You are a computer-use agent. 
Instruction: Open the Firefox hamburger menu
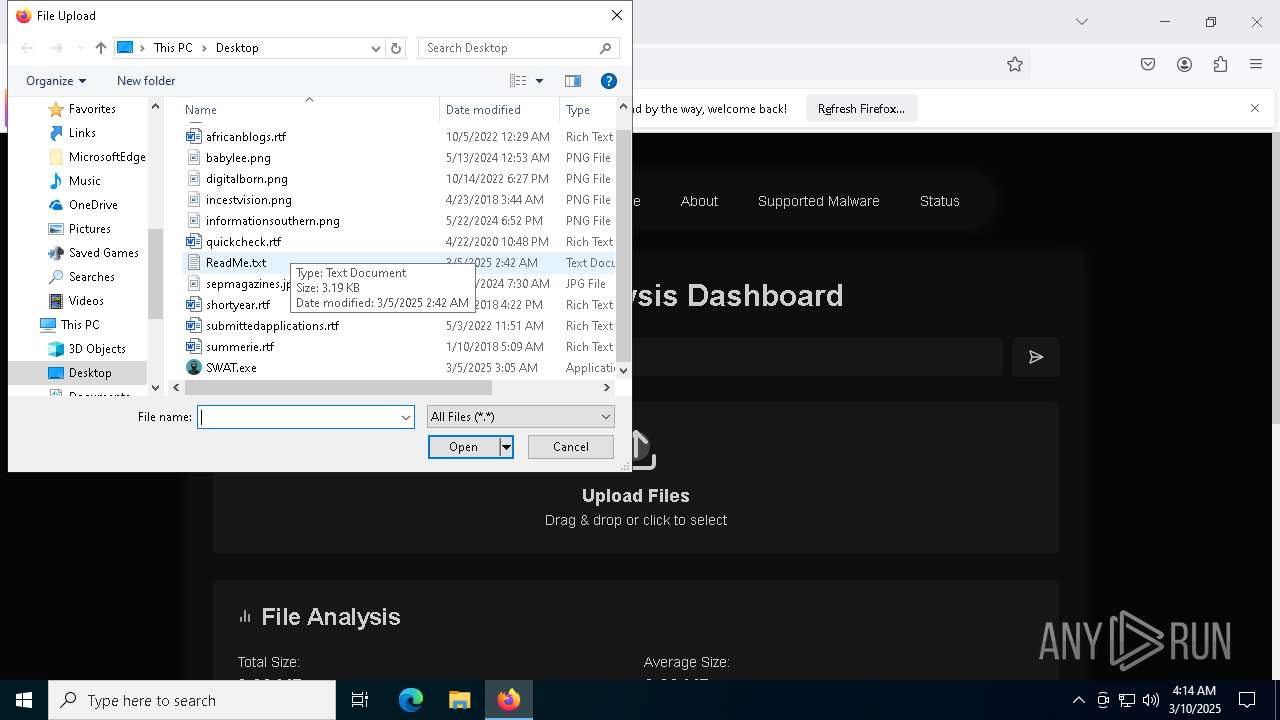(1256, 64)
